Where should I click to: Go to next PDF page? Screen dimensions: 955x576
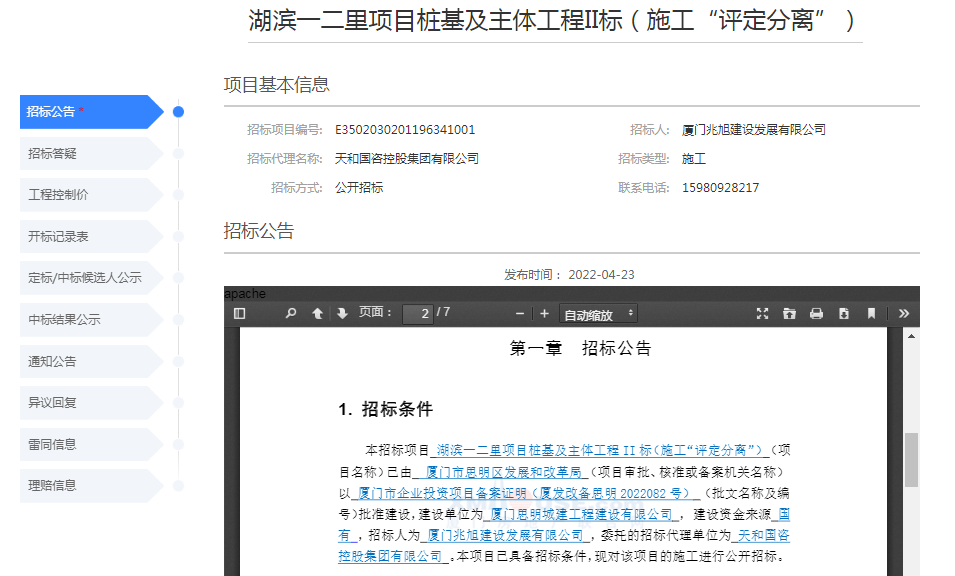(x=342, y=314)
